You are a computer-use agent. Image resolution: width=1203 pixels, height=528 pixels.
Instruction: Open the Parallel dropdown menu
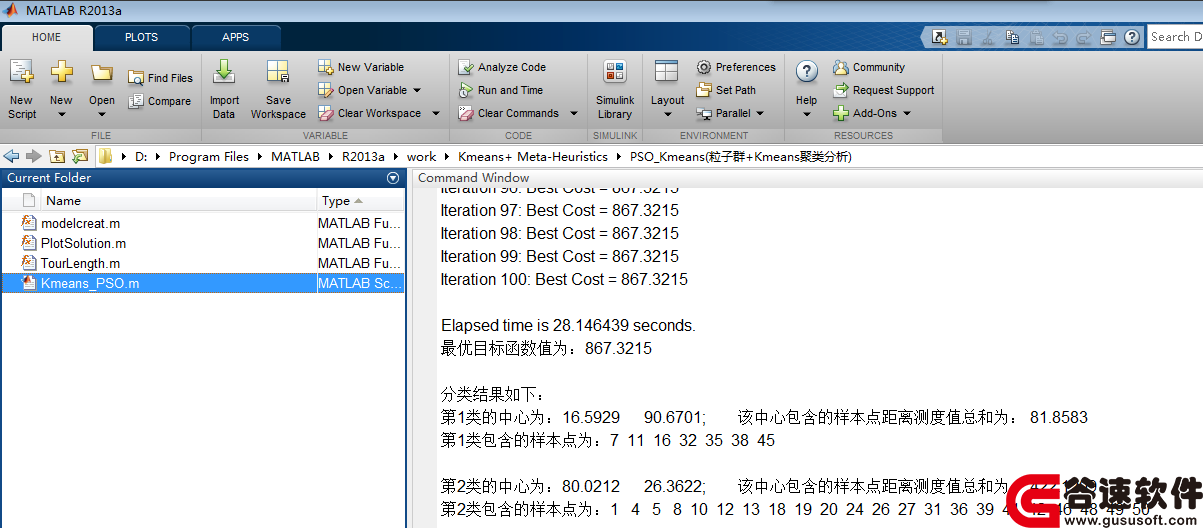pyautogui.click(x=731, y=113)
